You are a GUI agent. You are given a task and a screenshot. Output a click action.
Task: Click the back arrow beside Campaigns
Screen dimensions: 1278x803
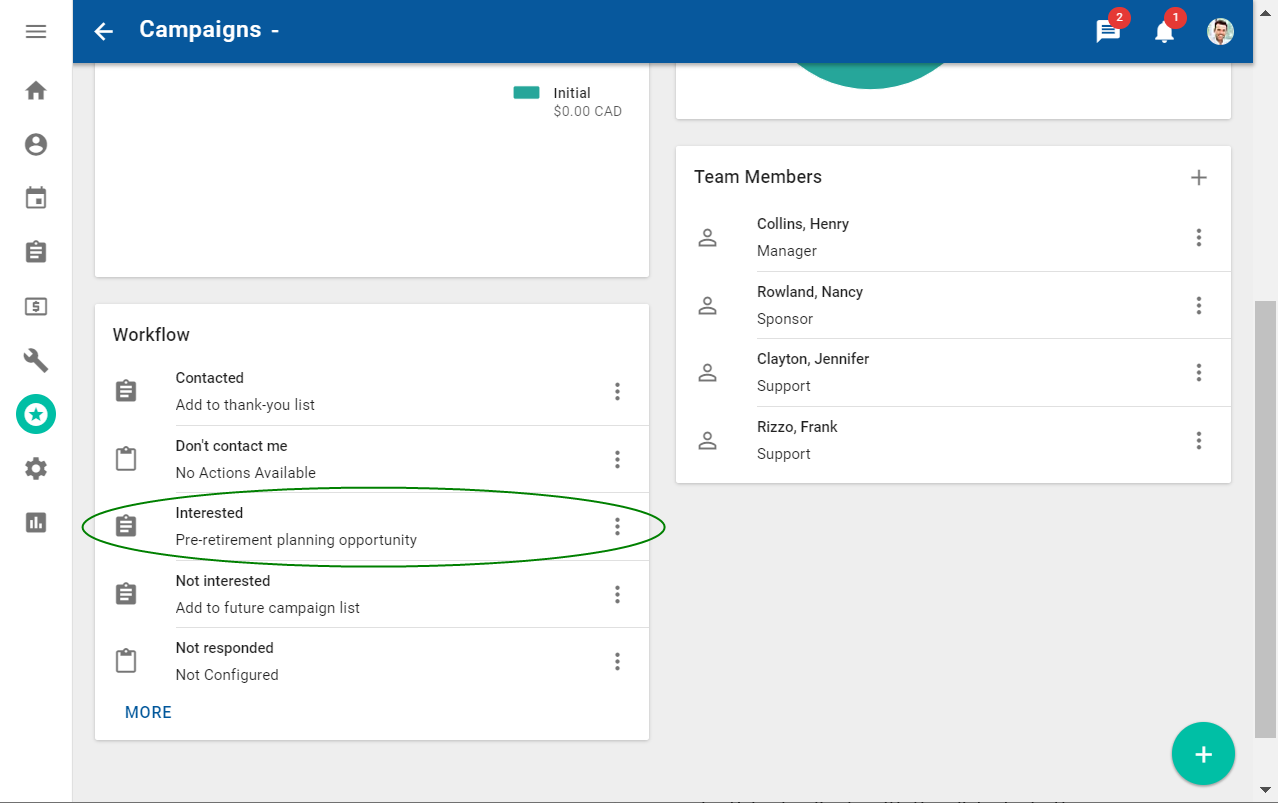point(104,31)
